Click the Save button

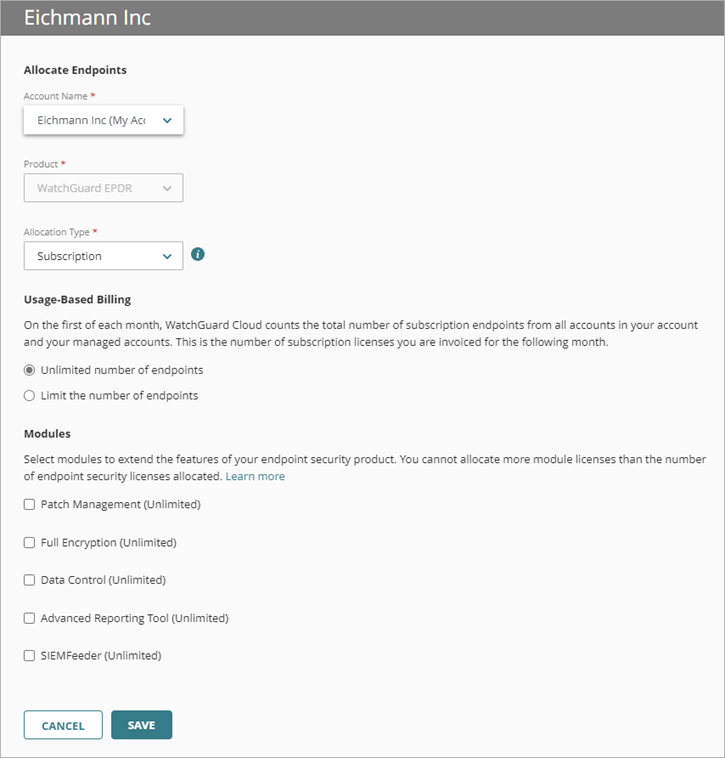pos(141,725)
